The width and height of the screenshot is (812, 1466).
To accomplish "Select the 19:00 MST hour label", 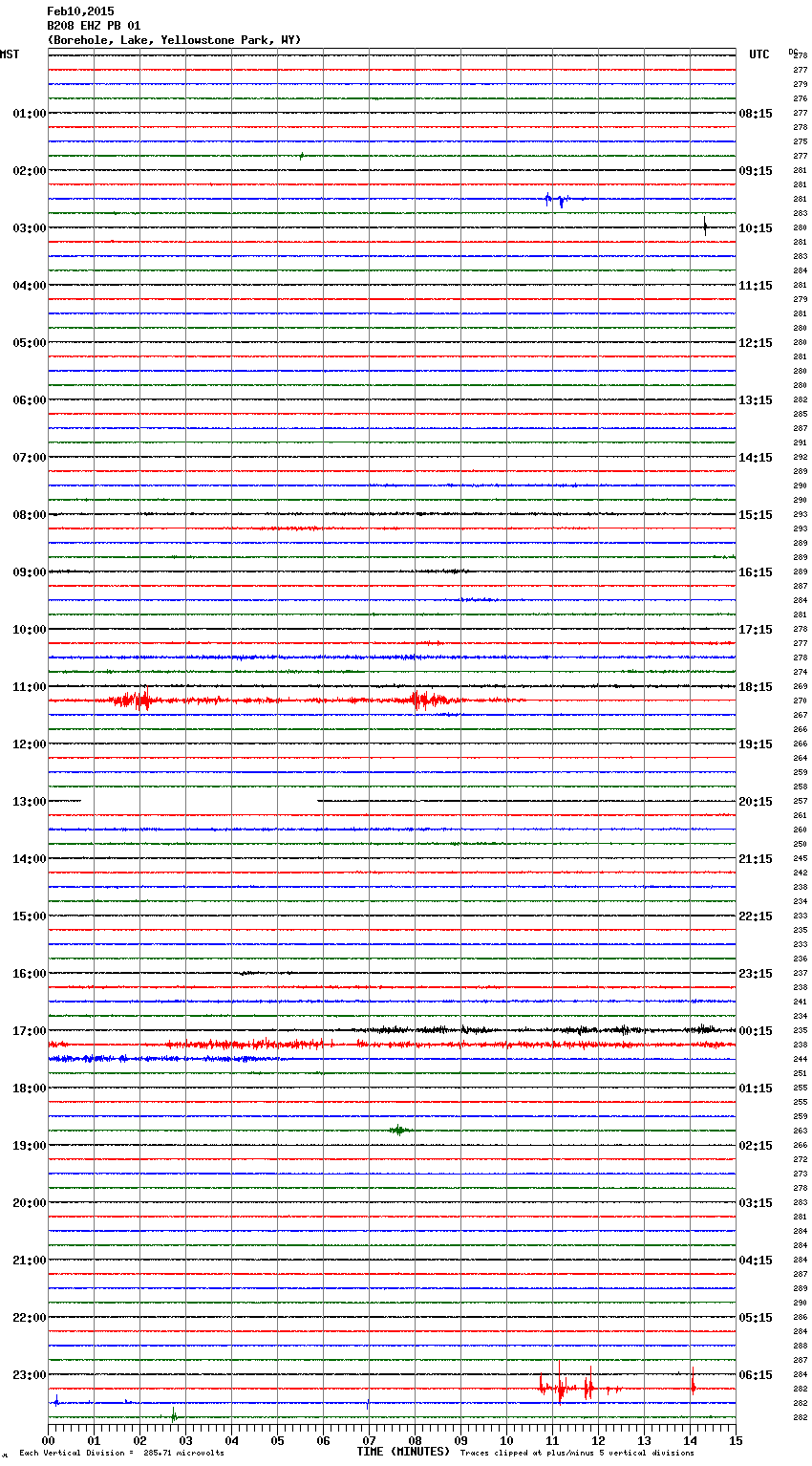I will 29,1145.
